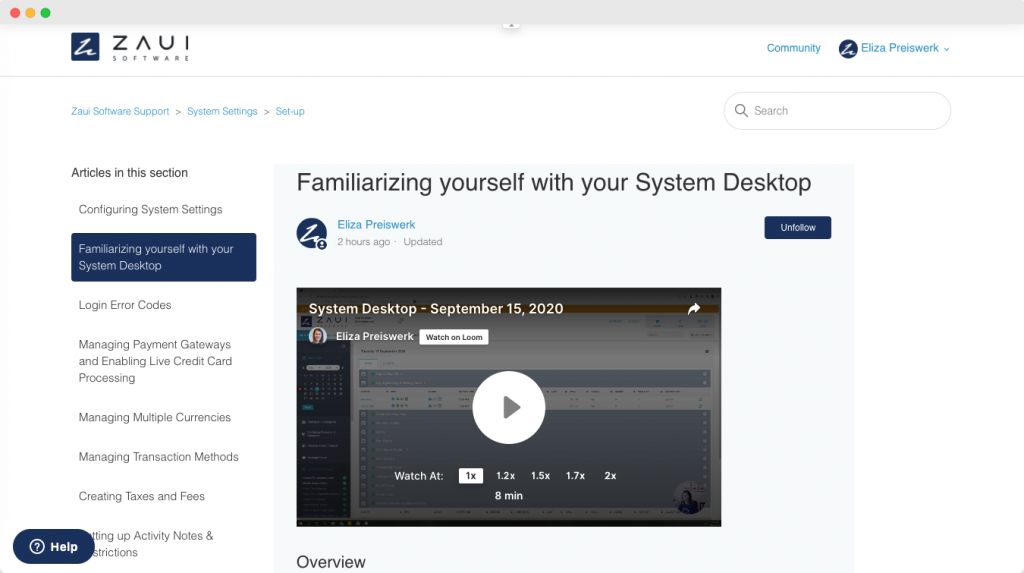Click the article author's Zaui avatar
Viewport: 1024px width, 573px height.
(312, 233)
